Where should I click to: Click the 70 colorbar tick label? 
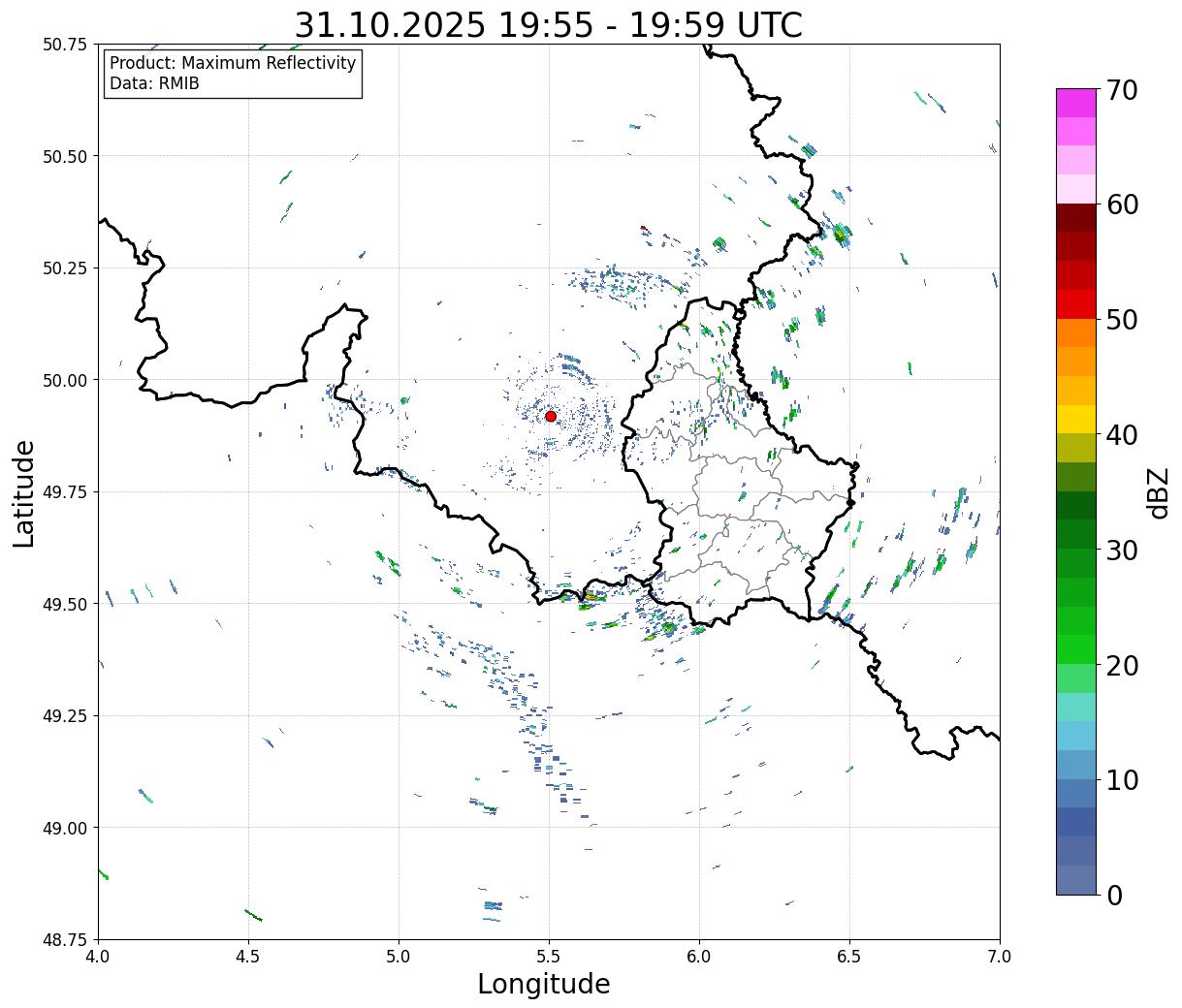[x=1121, y=90]
